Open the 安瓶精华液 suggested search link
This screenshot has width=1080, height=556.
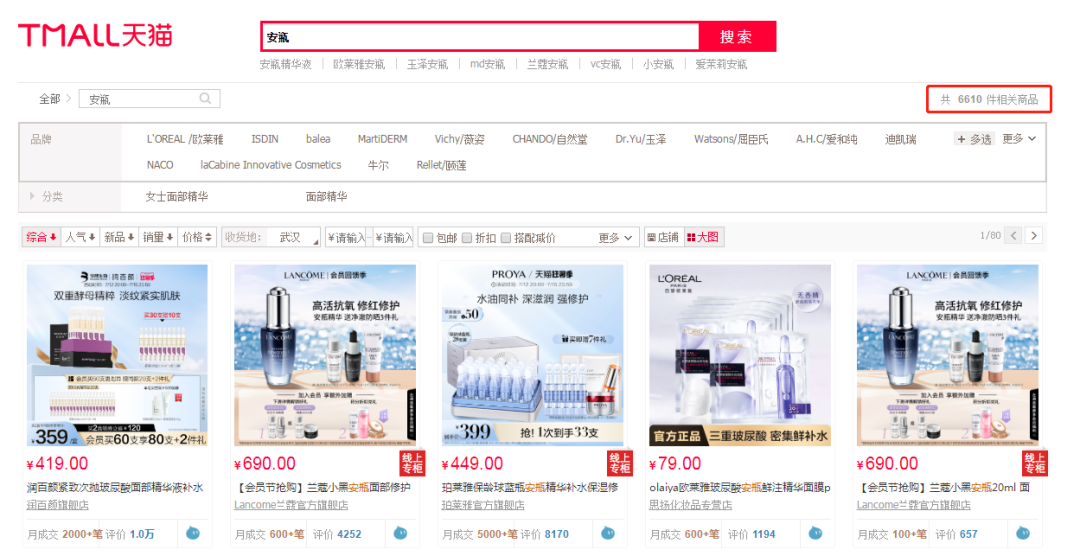pos(285,64)
